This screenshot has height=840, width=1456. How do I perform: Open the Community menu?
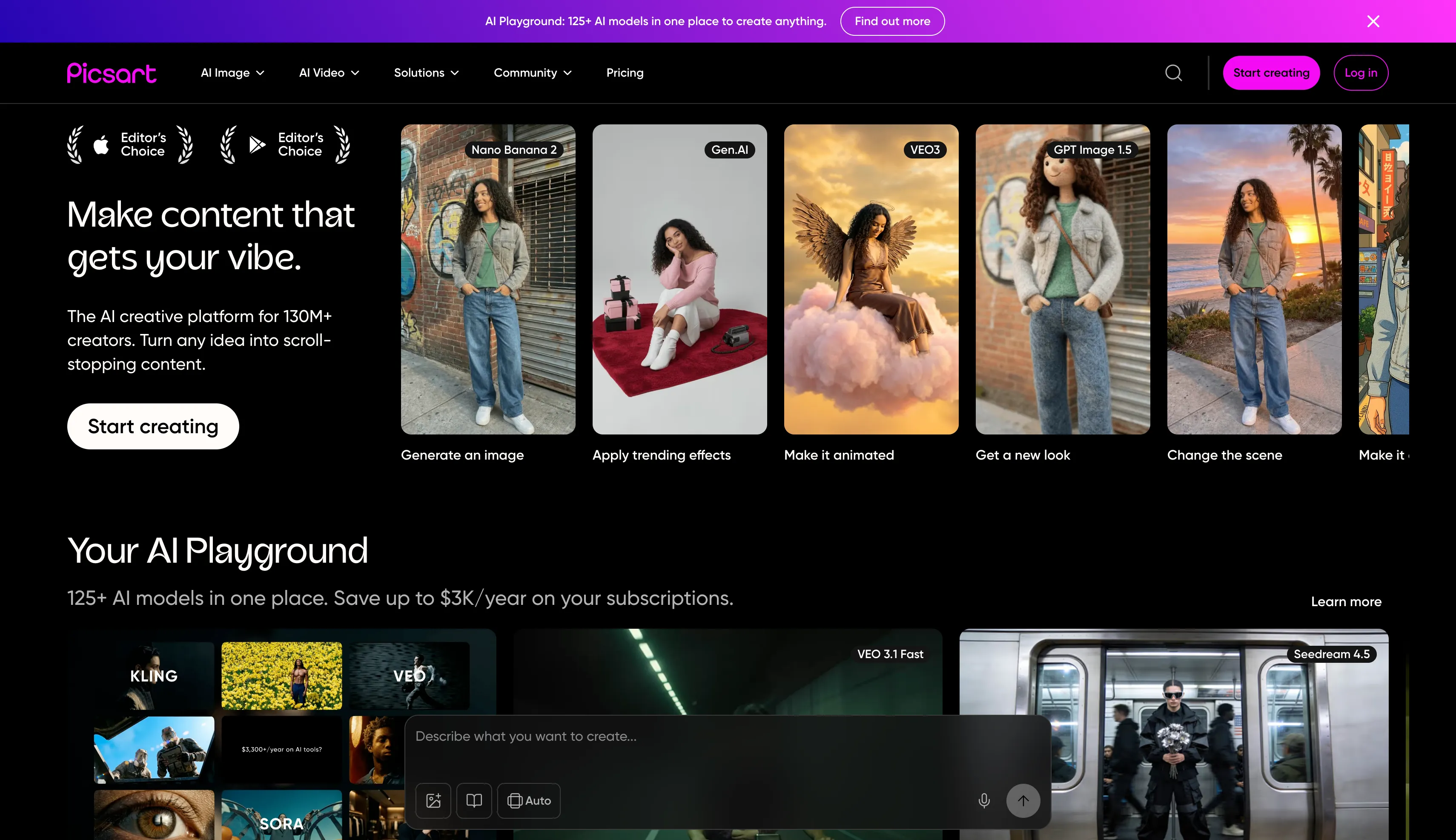coord(532,73)
